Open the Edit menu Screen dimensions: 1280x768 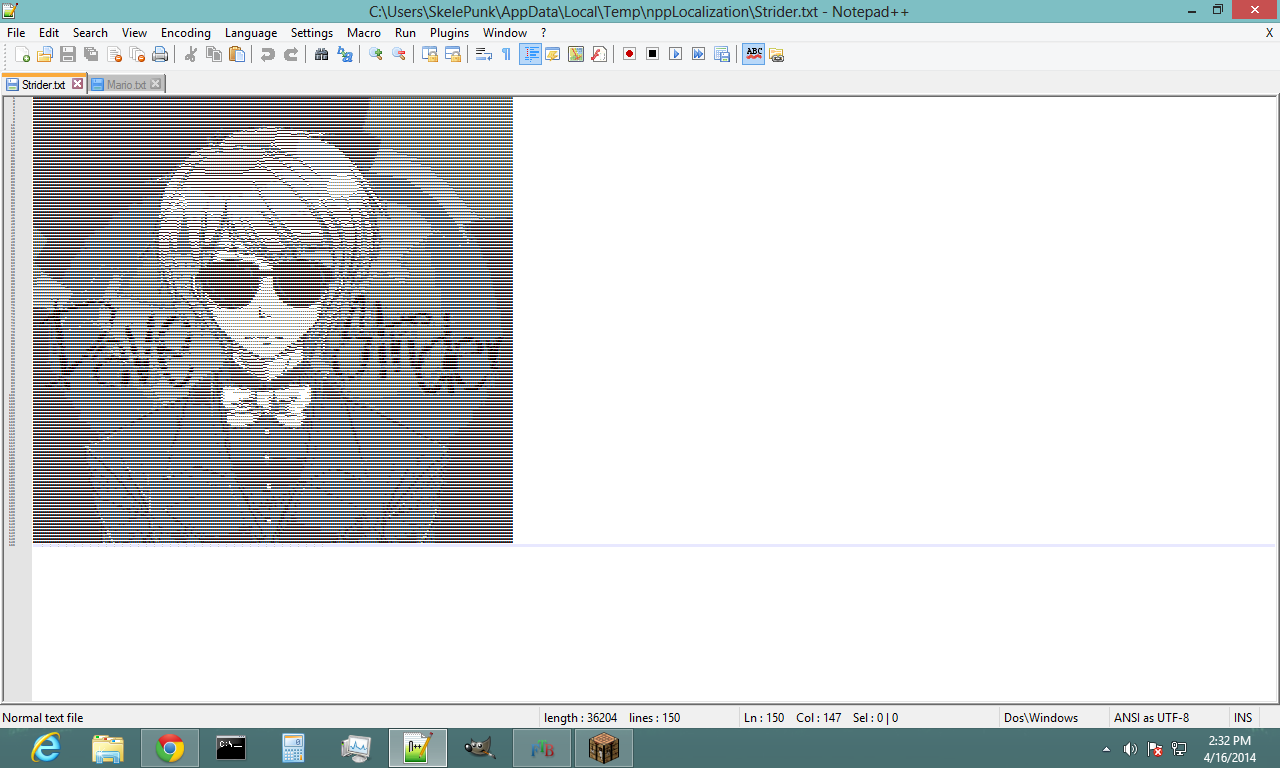coord(49,33)
